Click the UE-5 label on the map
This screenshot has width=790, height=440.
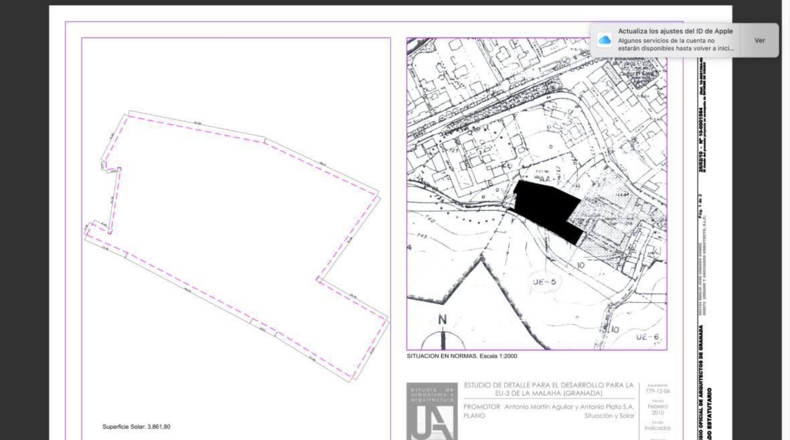[x=544, y=282]
